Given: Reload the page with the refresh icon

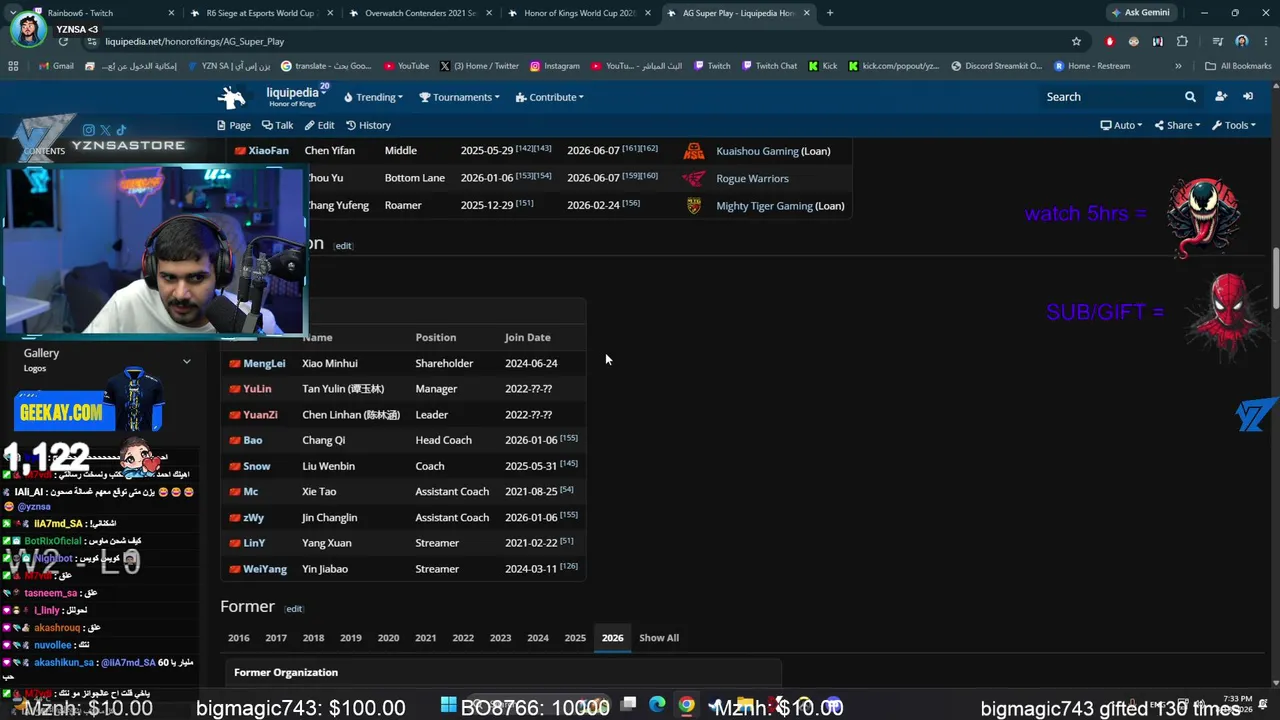Looking at the screenshot, I should [63, 41].
